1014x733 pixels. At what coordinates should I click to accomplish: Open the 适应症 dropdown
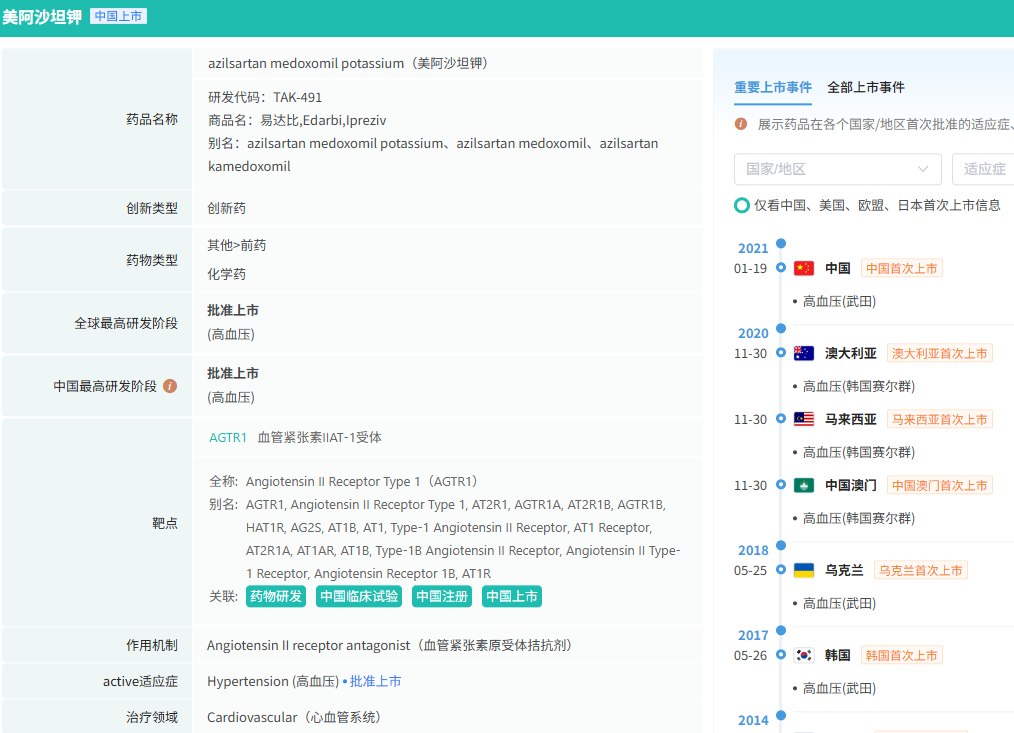(x=984, y=169)
